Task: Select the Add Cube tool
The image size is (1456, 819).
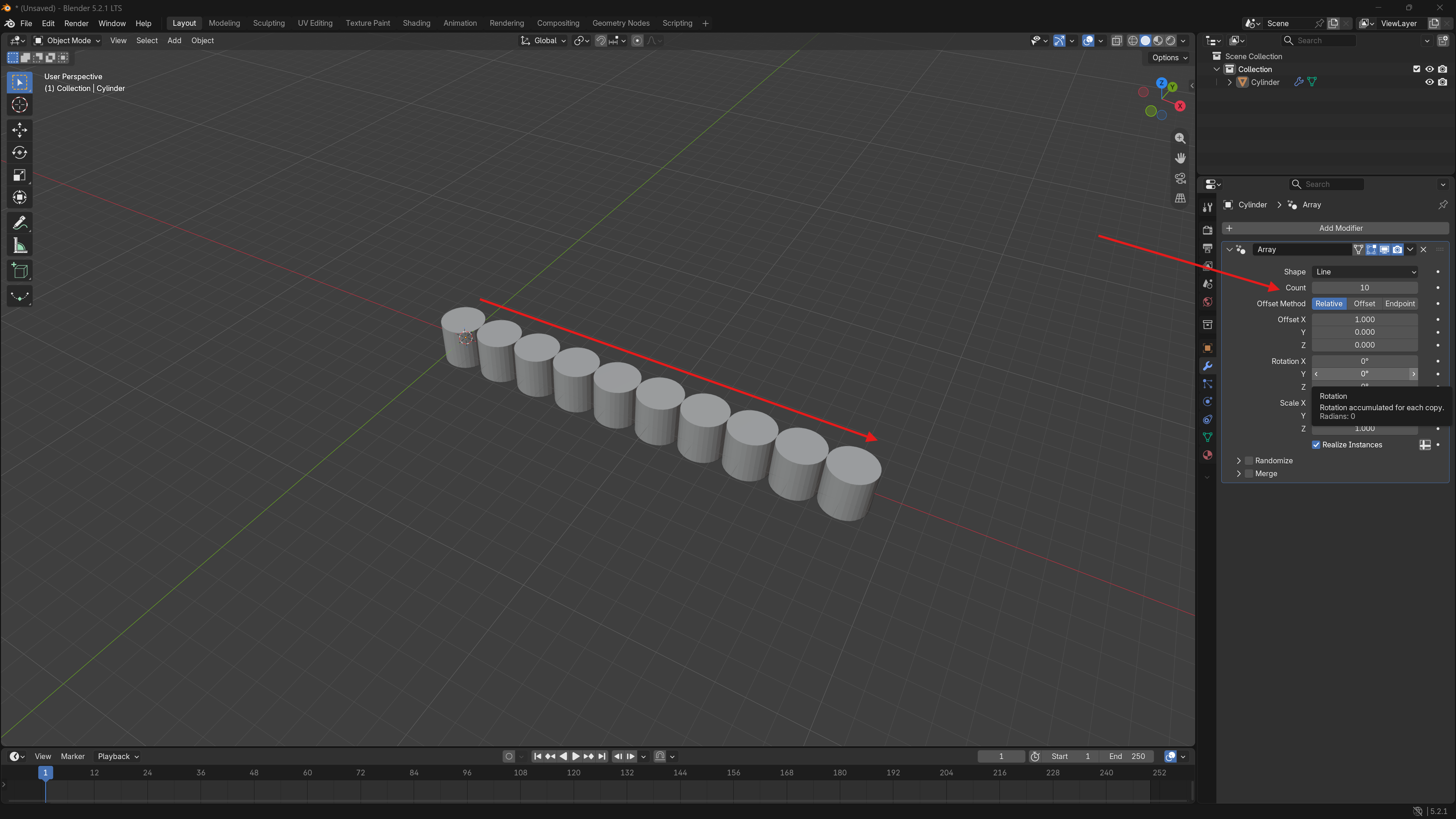Action: (x=20, y=271)
